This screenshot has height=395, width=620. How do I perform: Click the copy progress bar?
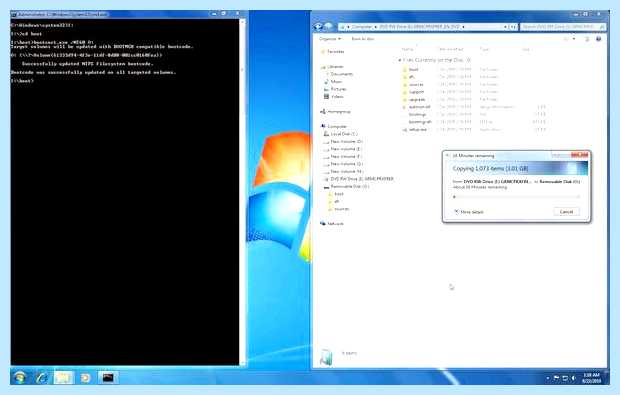click(516, 197)
